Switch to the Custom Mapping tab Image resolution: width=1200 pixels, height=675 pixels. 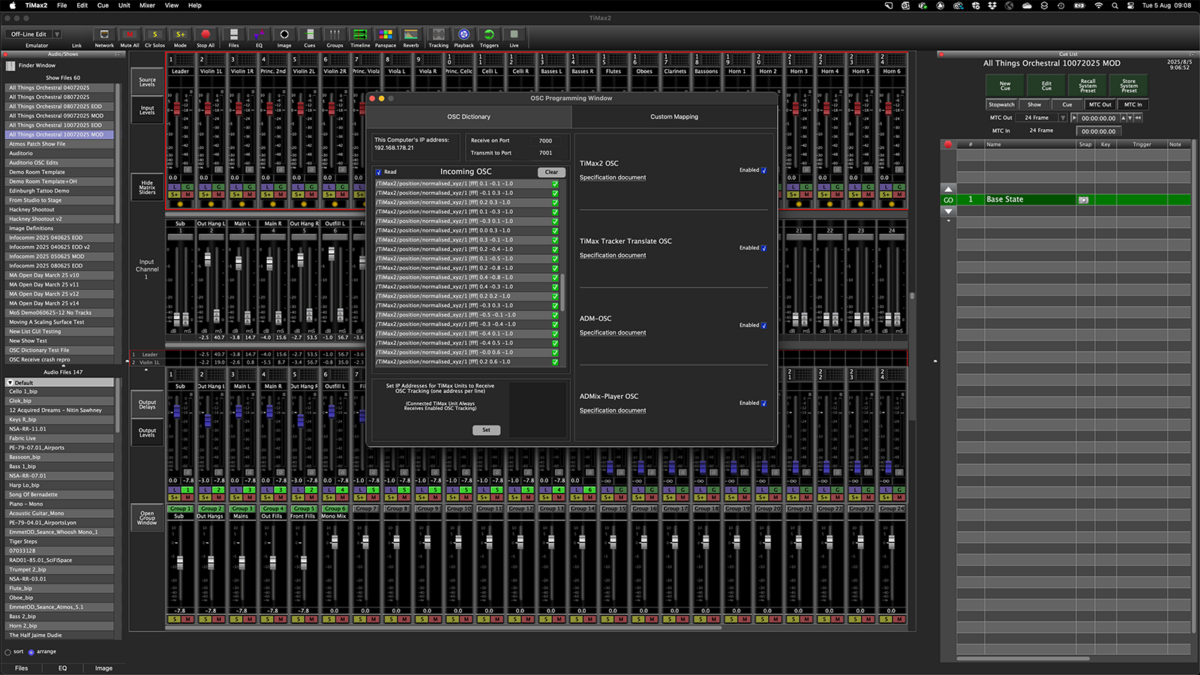click(674, 117)
